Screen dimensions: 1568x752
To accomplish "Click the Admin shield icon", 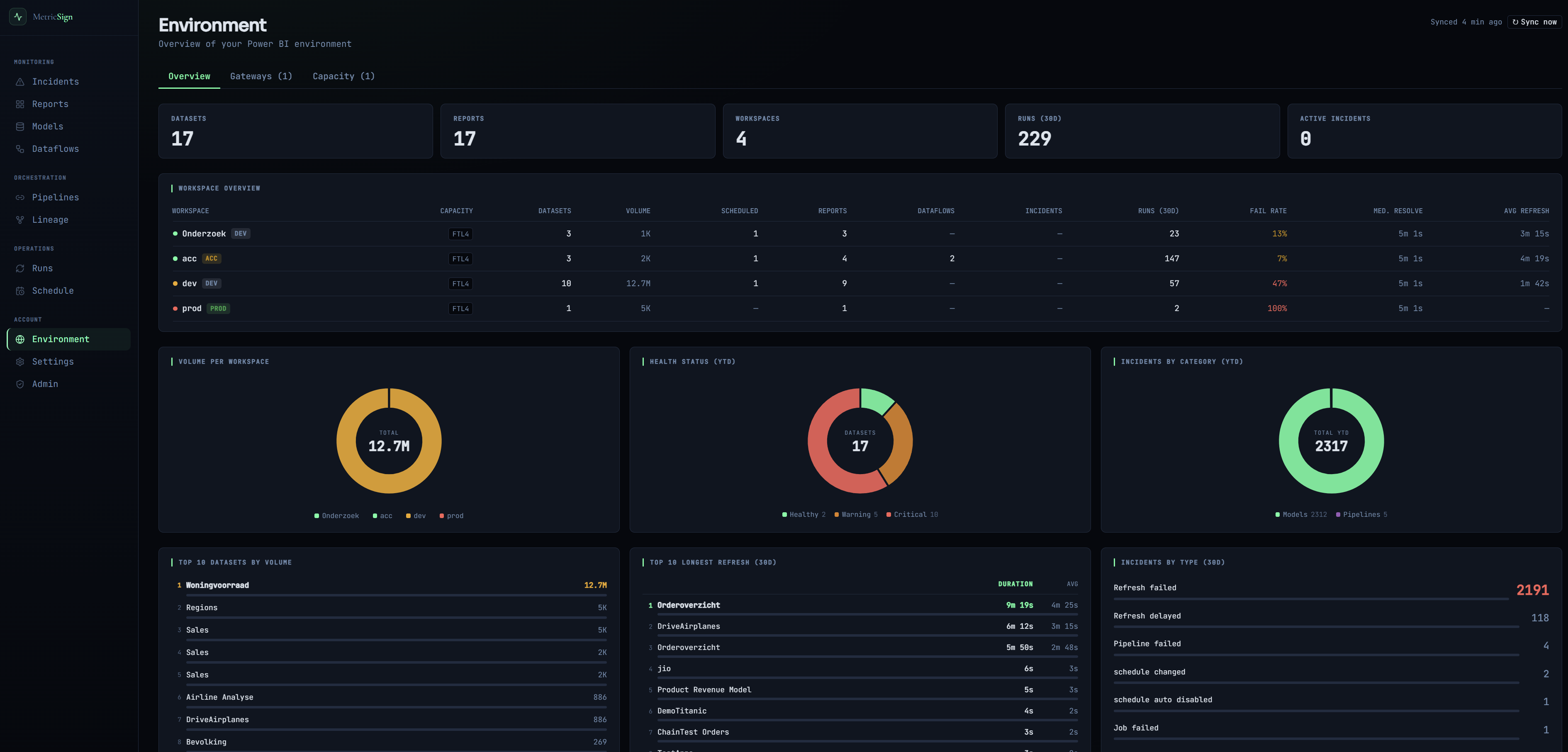I will [x=20, y=384].
